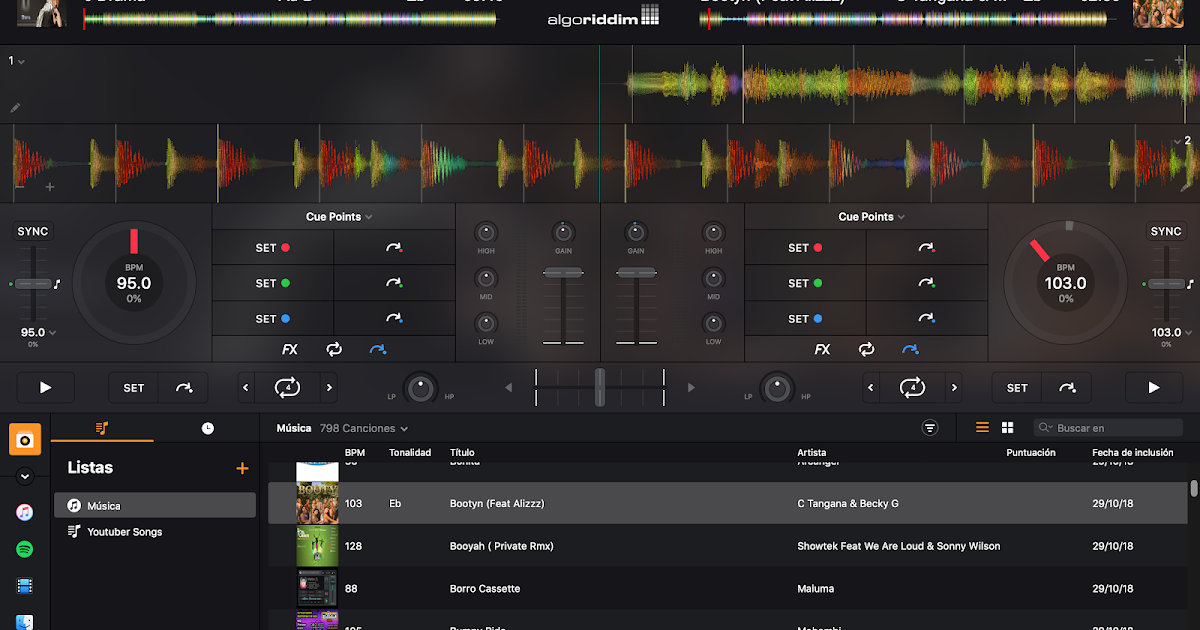This screenshot has height=630, width=1200.
Task: Jump to right deck red cue point
Action: 927,248
